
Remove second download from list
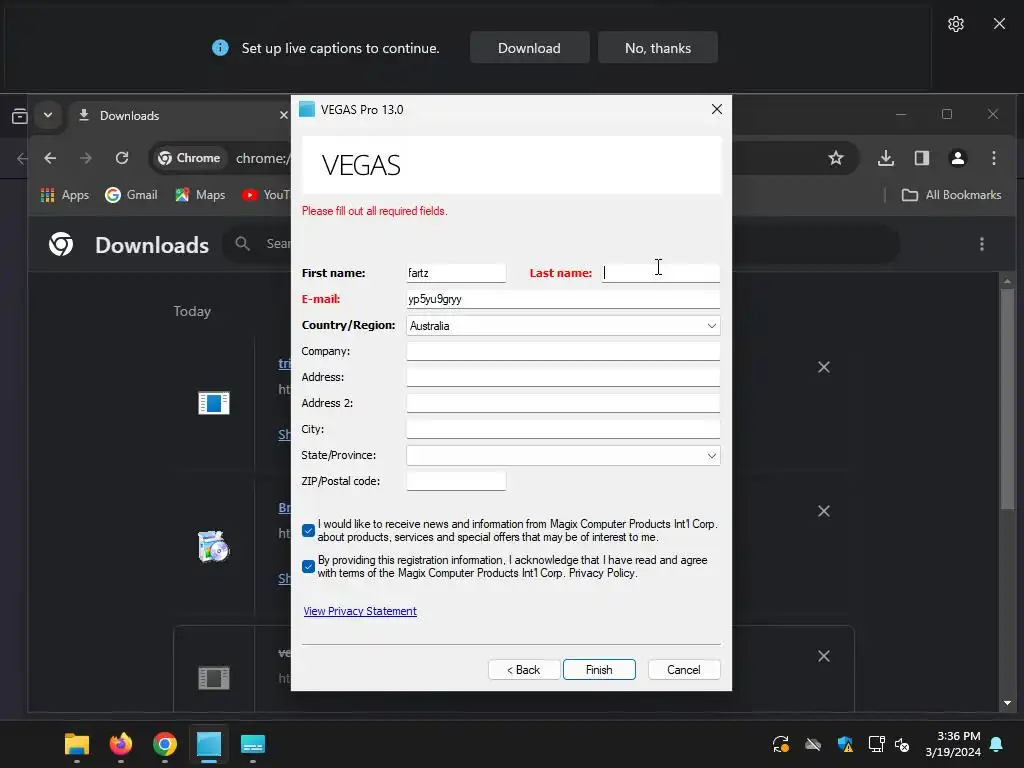[824, 511]
